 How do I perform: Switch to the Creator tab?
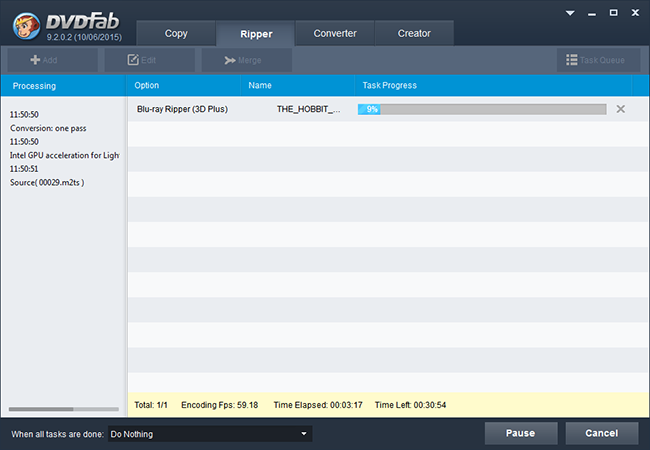click(x=414, y=33)
